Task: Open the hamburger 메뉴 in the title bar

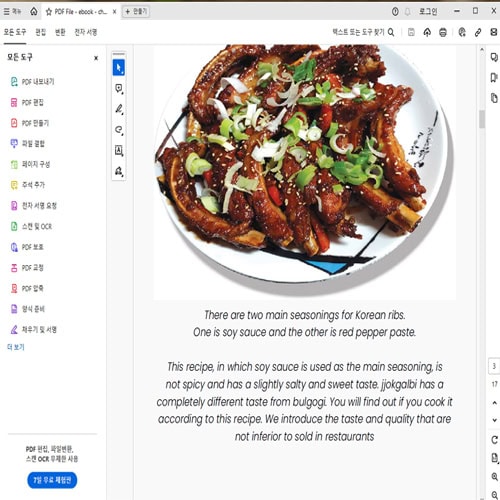Action: pyautogui.click(x=12, y=12)
